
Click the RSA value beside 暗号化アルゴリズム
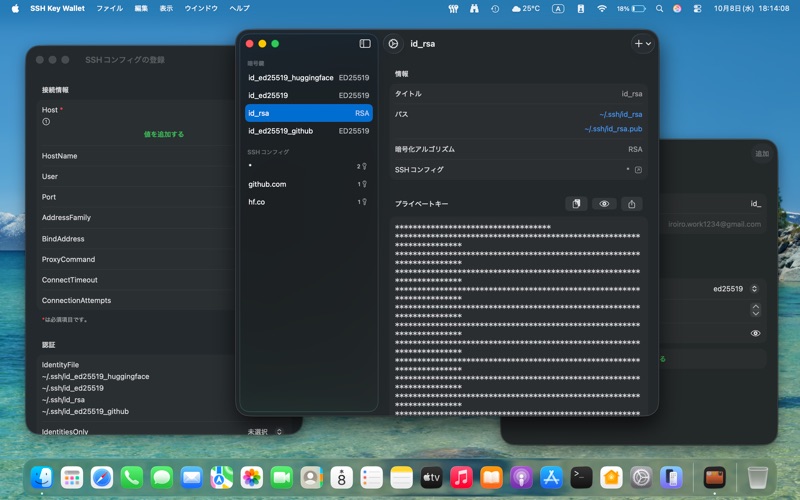click(x=635, y=149)
